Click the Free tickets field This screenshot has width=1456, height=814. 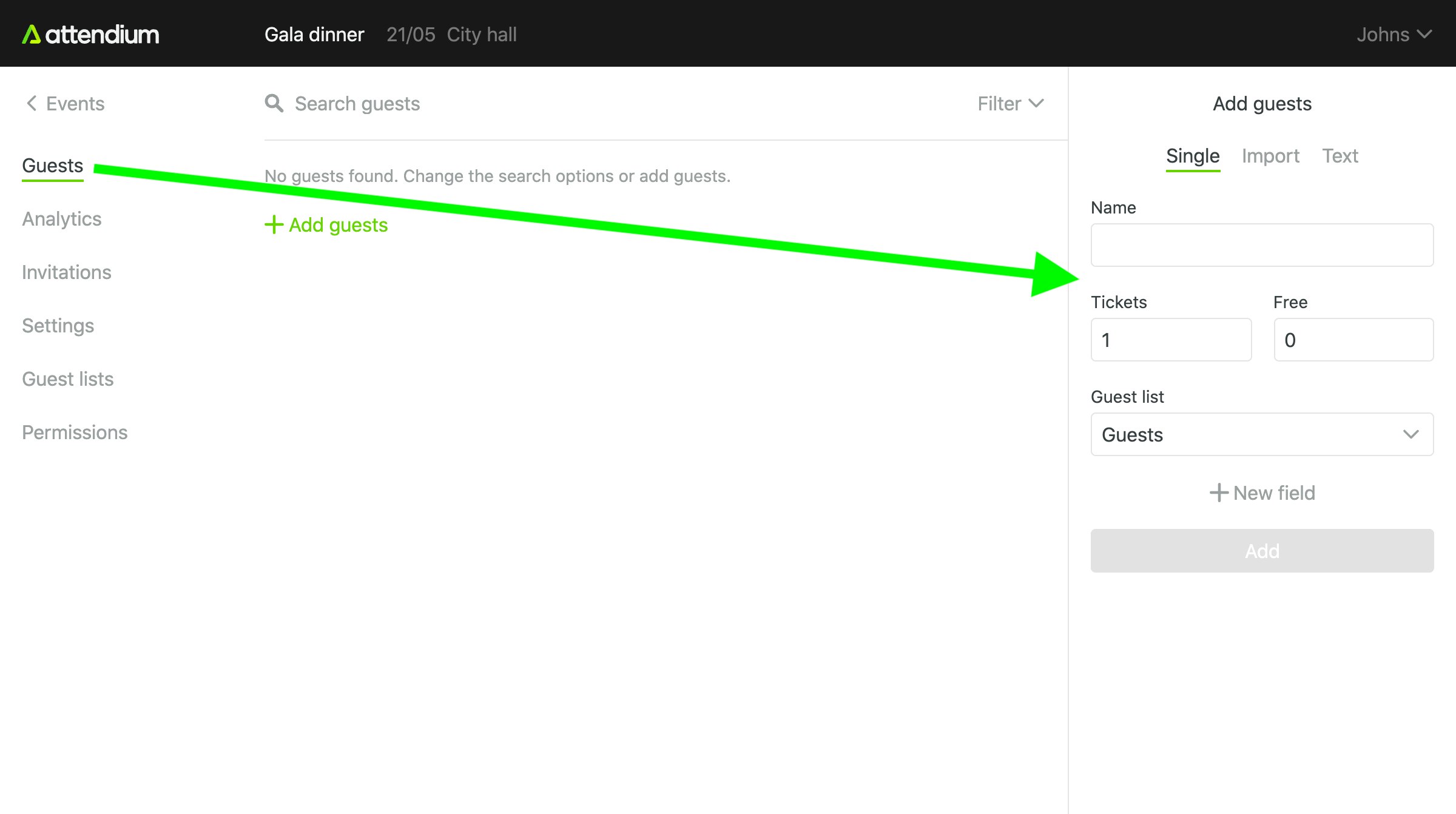(1353, 340)
